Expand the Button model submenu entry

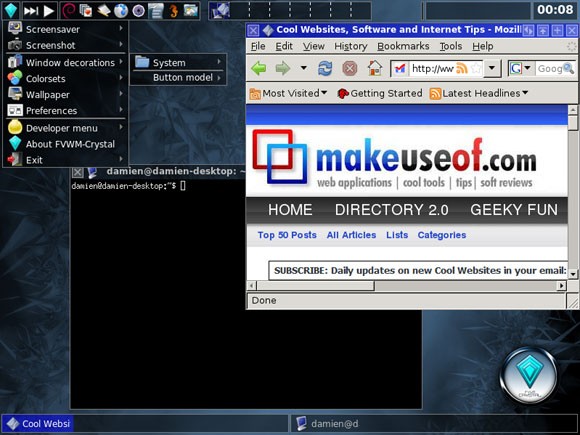pos(178,78)
